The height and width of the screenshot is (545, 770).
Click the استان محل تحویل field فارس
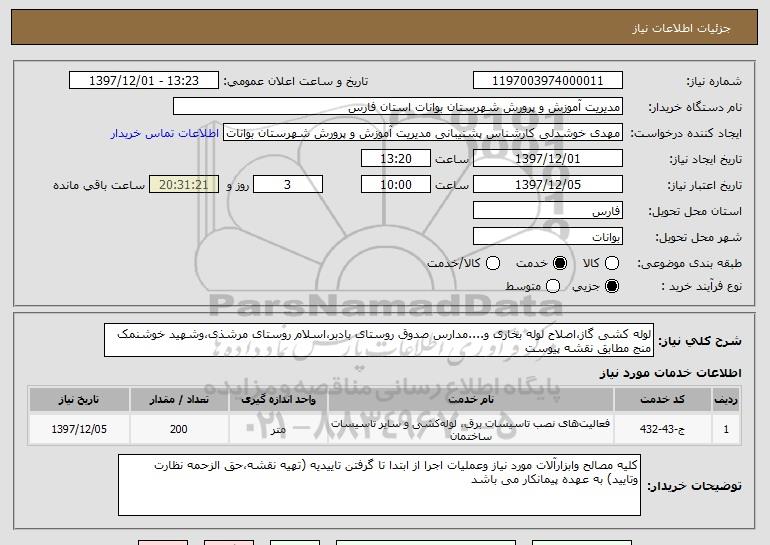(548, 211)
